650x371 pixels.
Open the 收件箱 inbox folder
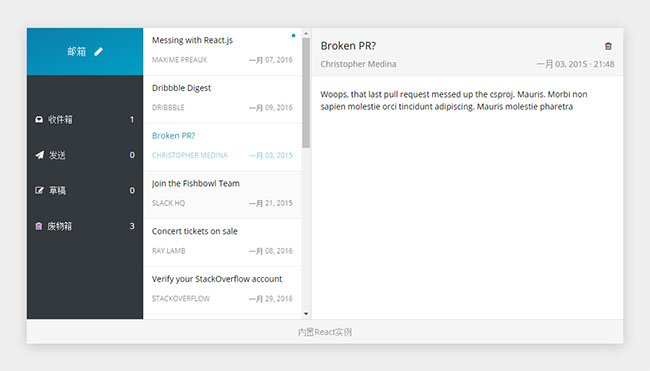click(x=85, y=119)
